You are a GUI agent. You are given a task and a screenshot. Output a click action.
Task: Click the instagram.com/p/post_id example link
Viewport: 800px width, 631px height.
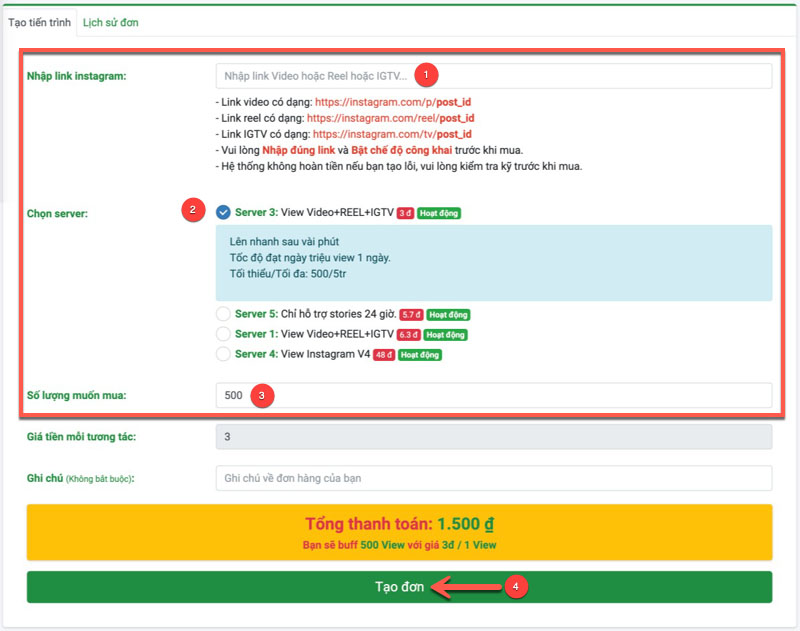click(x=393, y=102)
